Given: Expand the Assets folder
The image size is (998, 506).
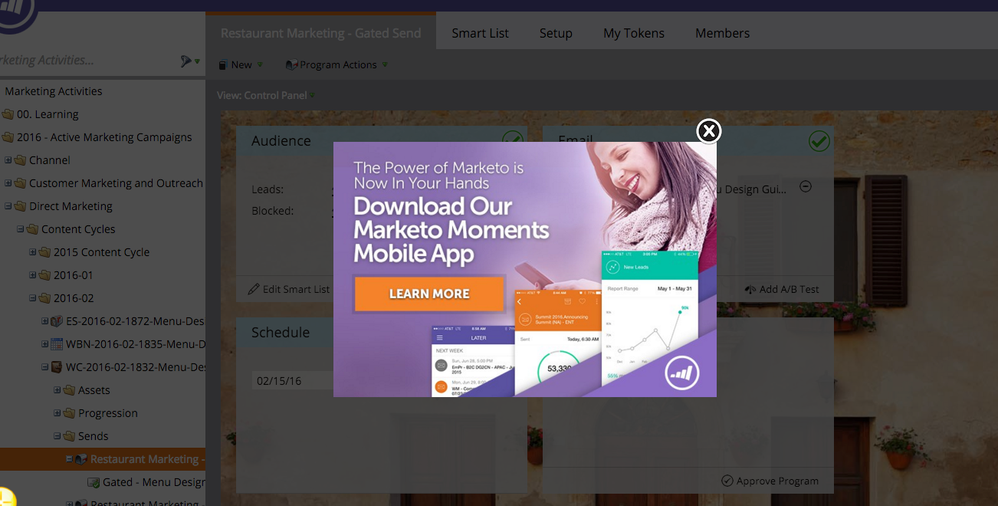Looking at the screenshot, I should pos(57,390).
